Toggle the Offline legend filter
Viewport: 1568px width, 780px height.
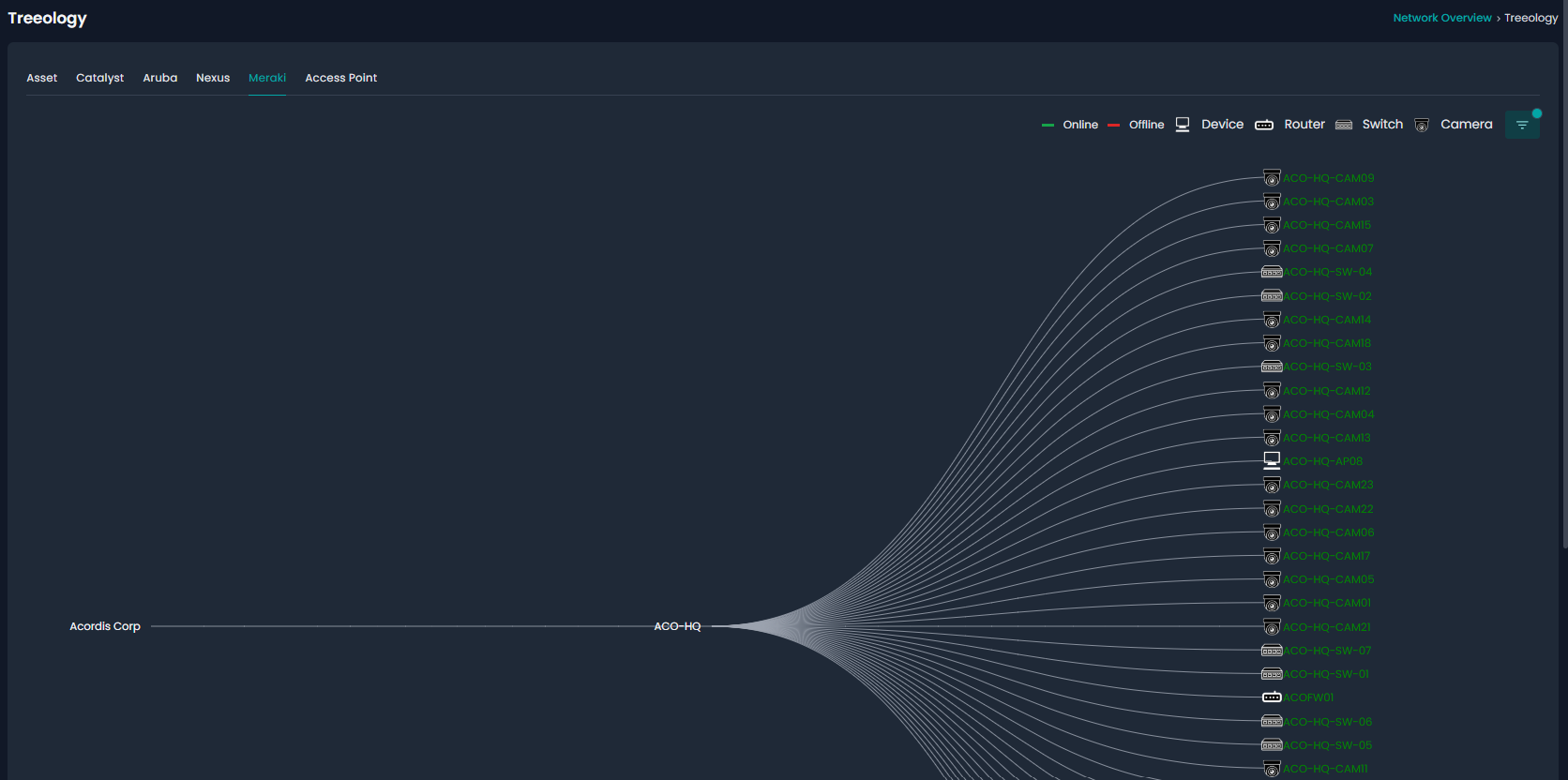[1136, 125]
